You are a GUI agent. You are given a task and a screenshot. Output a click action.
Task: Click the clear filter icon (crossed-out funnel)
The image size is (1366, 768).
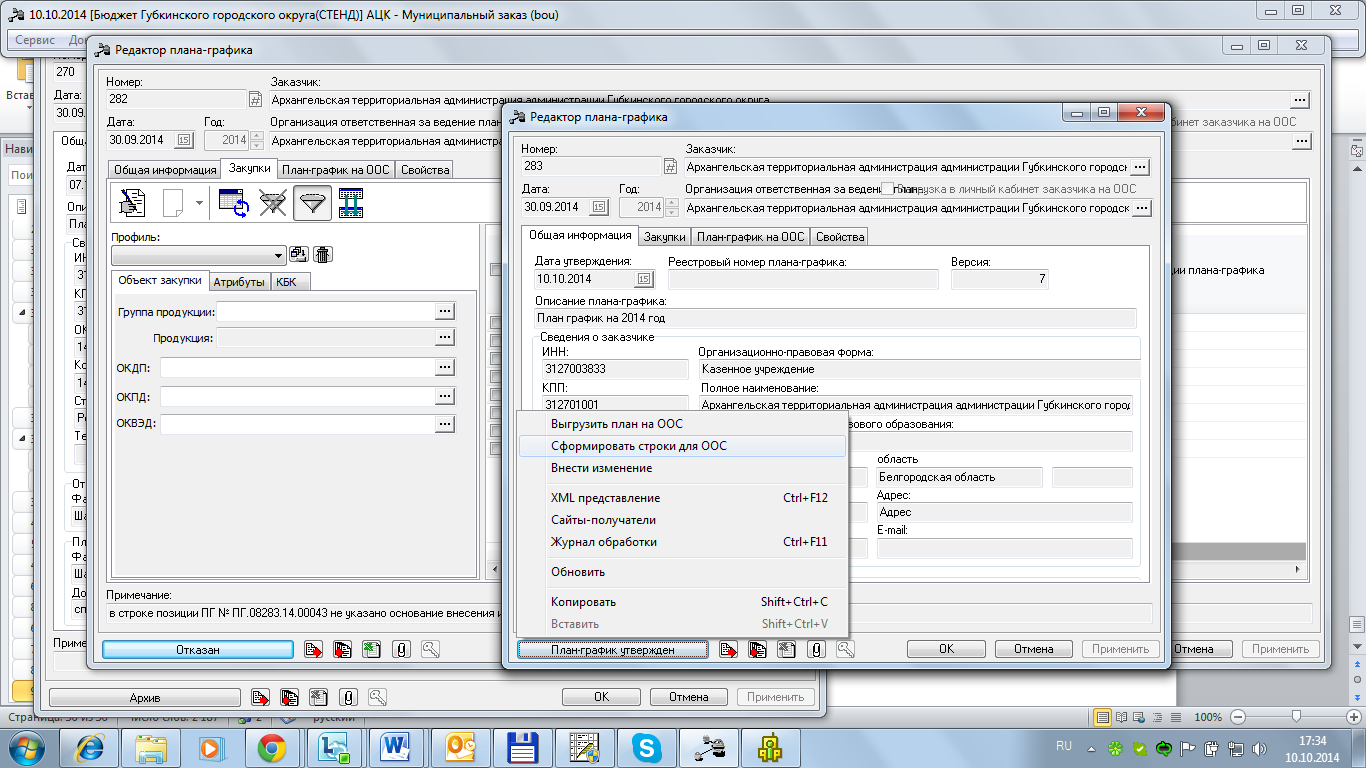(x=273, y=203)
